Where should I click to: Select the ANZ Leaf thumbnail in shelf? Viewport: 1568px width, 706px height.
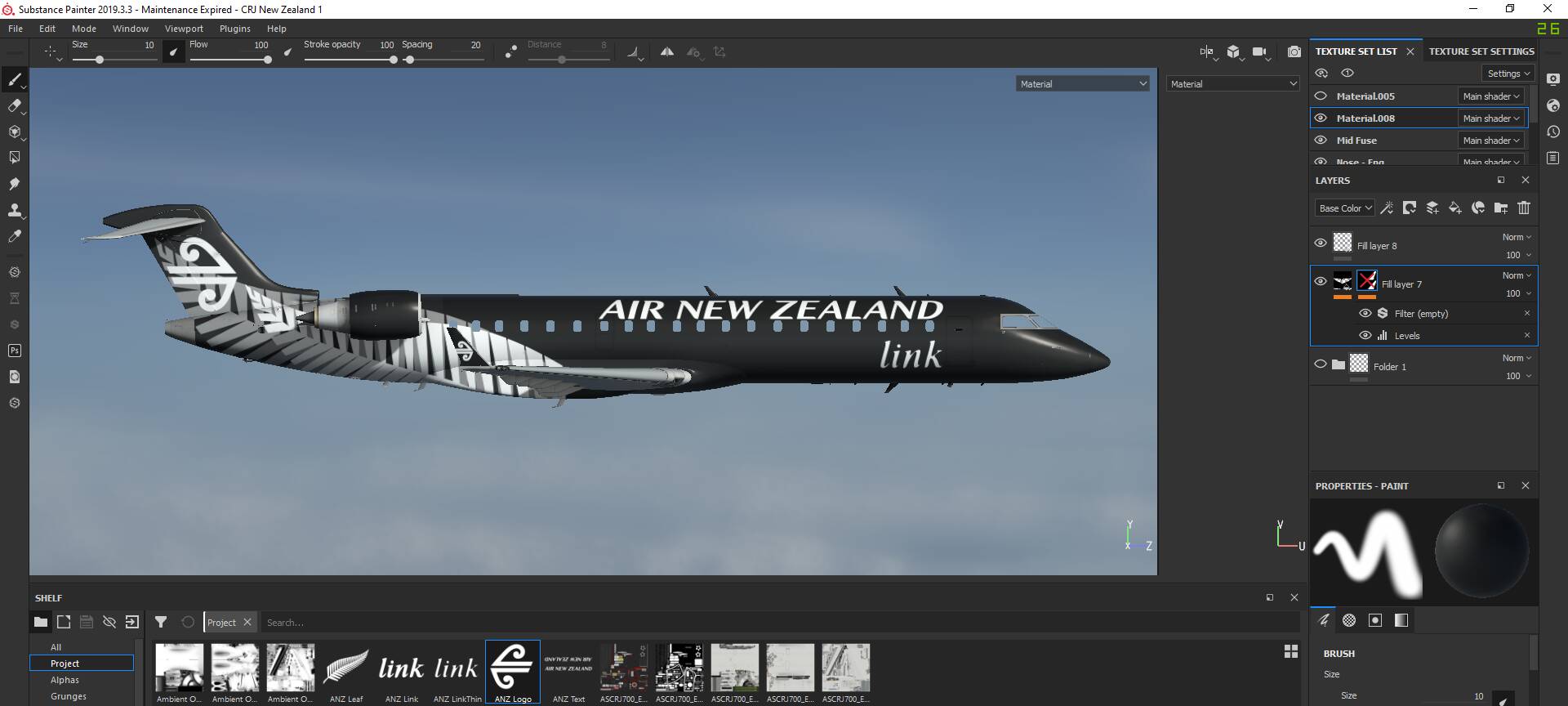click(x=345, y=673)
